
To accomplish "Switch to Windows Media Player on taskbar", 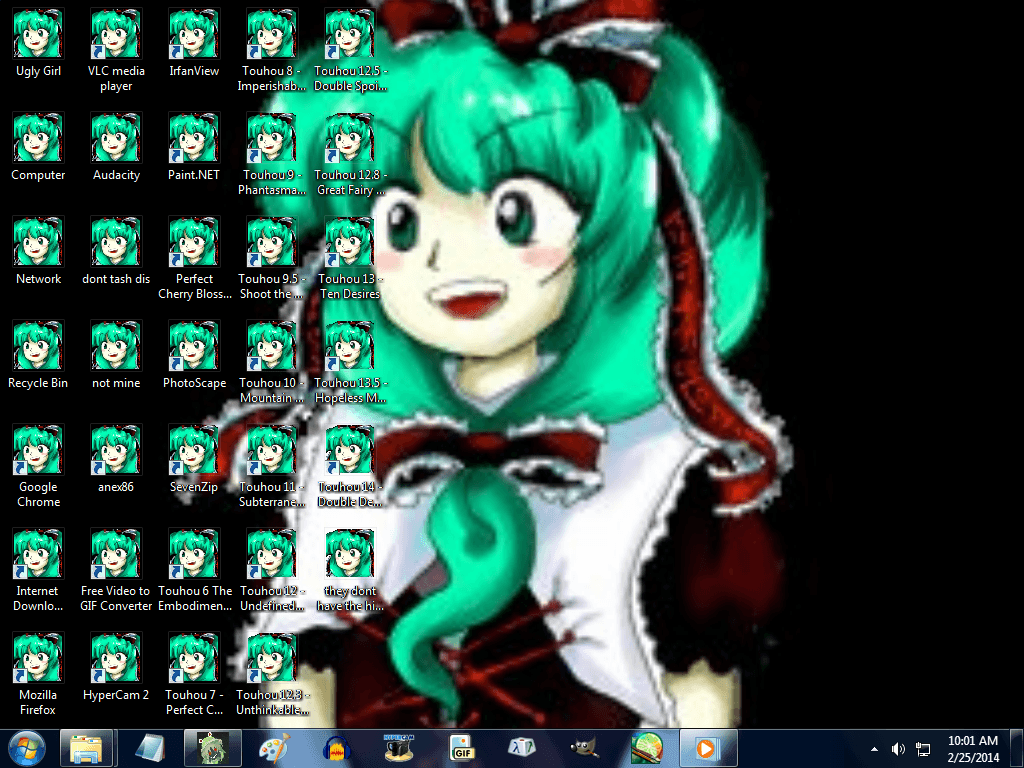I will [706, 748].
